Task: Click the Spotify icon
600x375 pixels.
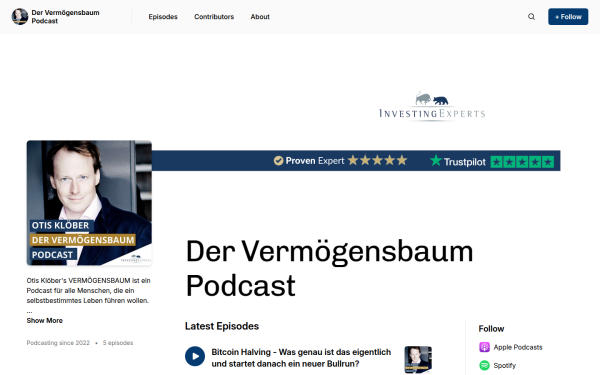Action: (484, 365)
